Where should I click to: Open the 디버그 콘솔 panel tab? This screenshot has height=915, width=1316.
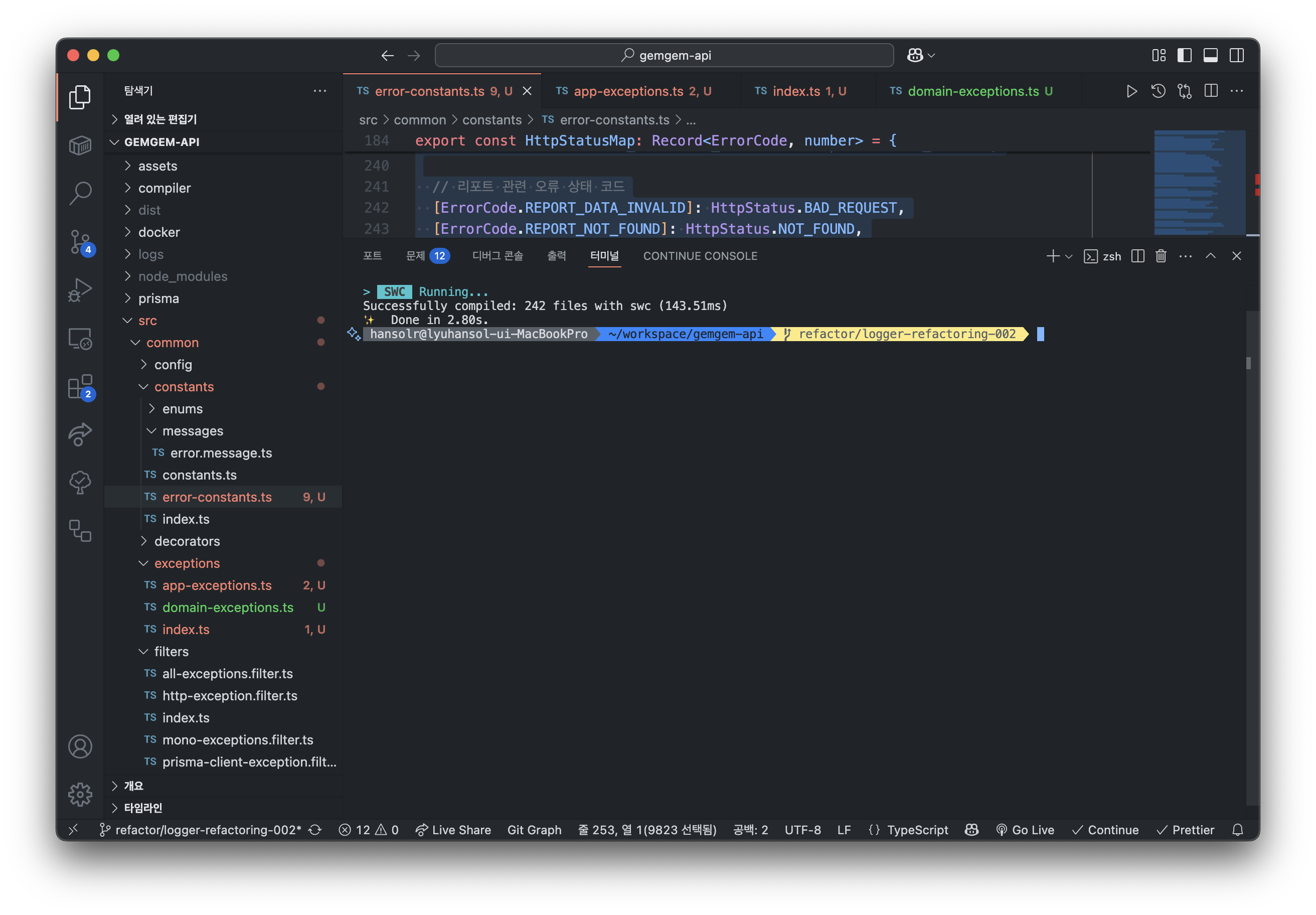(x=498, y=256)
